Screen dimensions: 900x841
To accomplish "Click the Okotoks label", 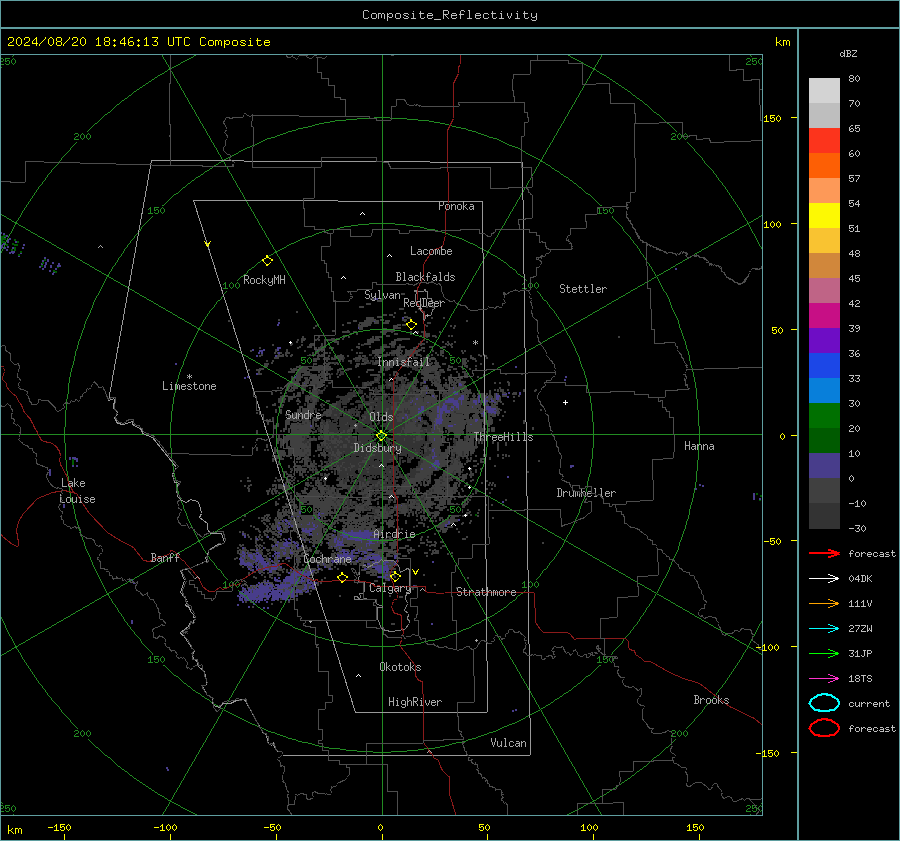I will tap(400, 667).
